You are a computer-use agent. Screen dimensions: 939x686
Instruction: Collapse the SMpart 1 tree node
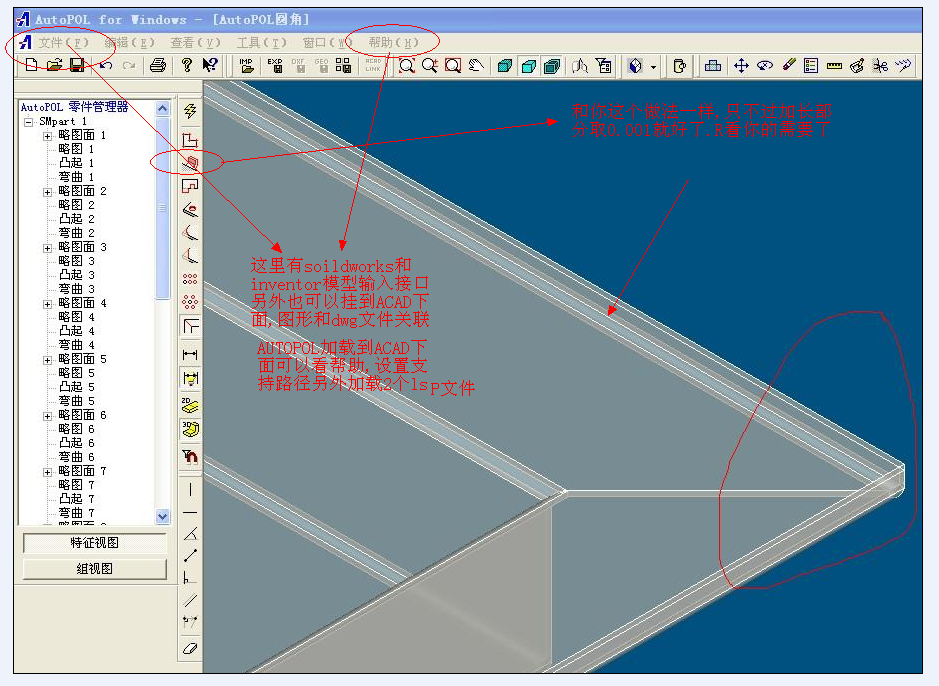click(x=28, y=122)
